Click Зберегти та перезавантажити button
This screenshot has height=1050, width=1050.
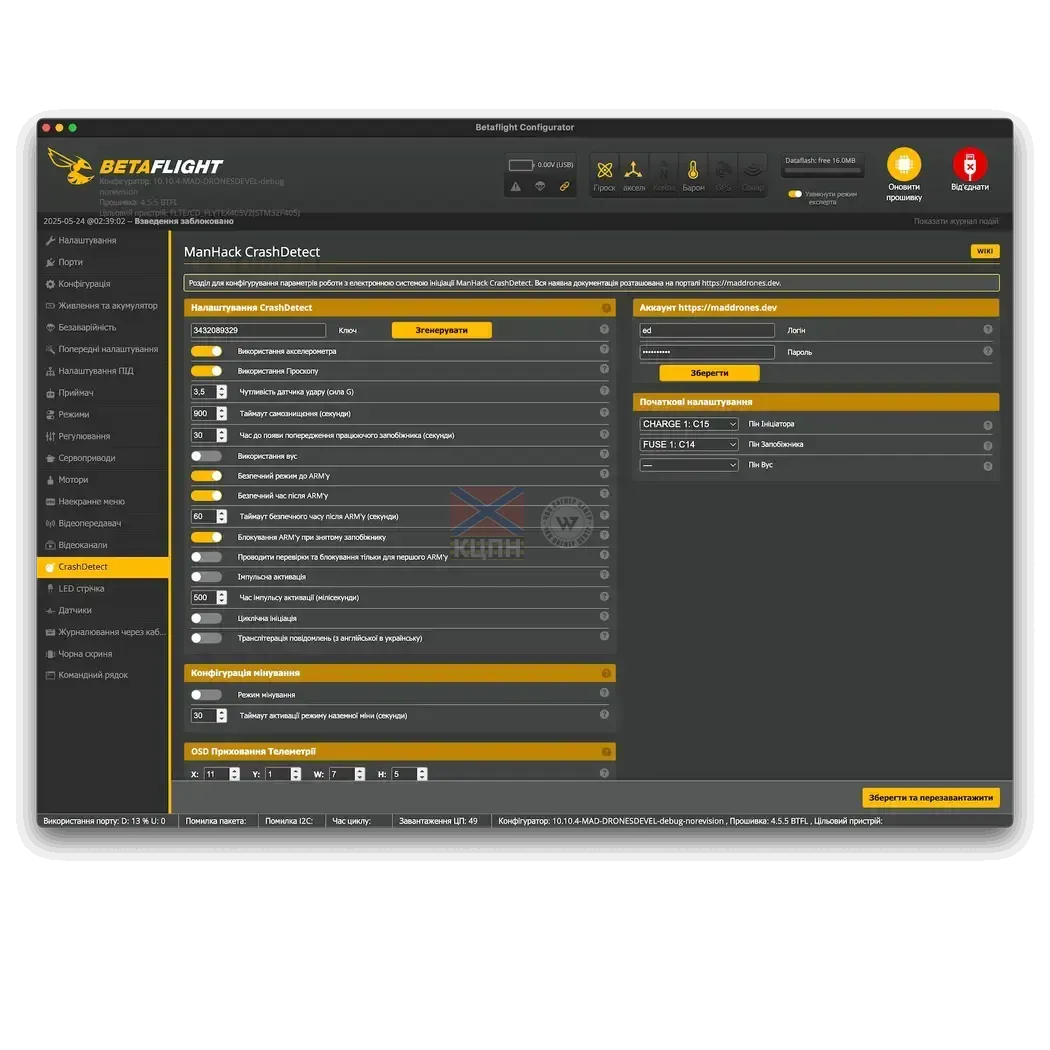point(930,798)
